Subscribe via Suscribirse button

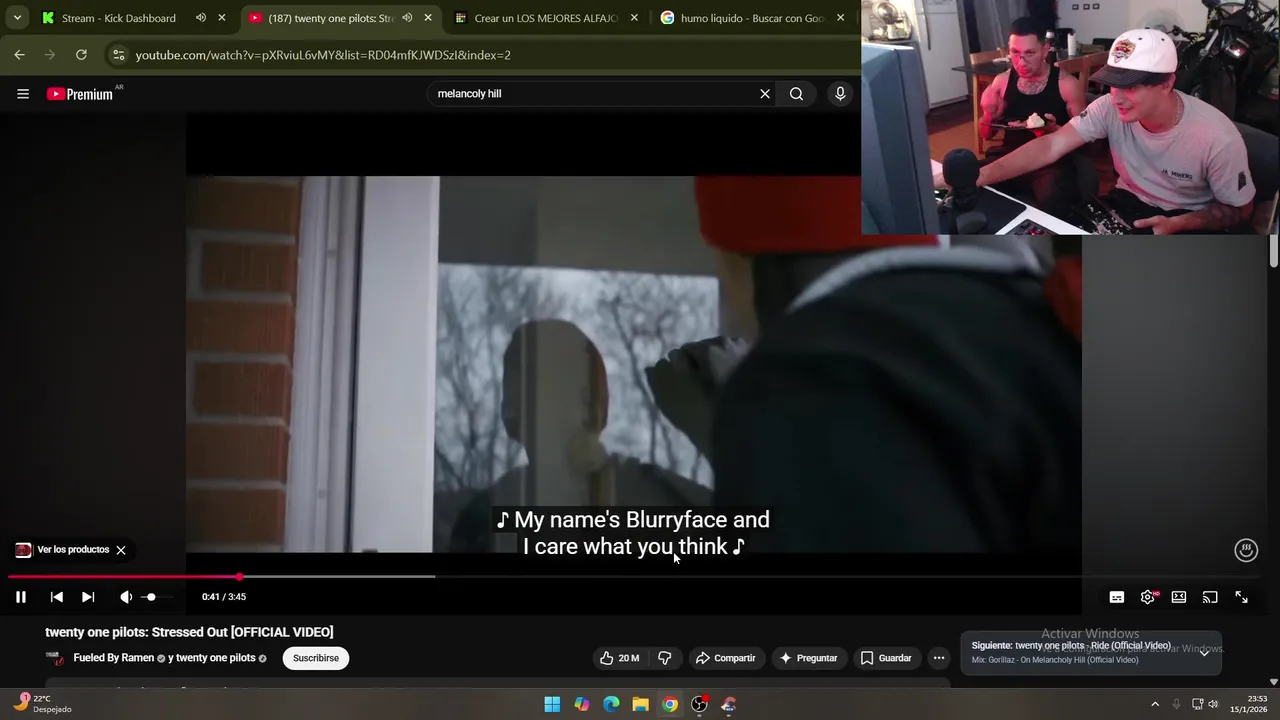[316, 658]
